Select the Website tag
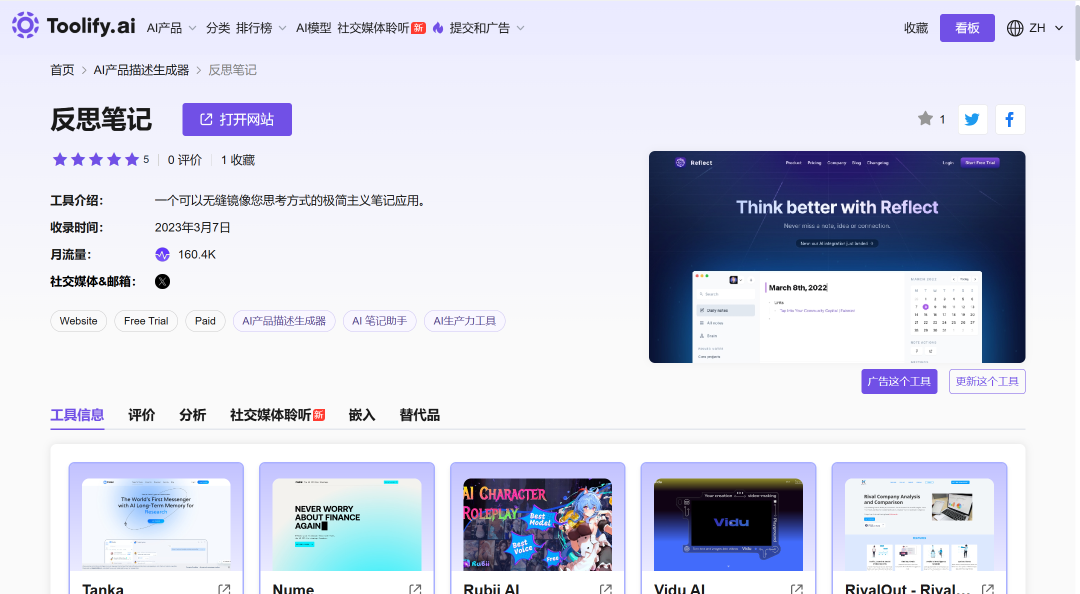This screenshot has width=1080, height=594. 79,321
